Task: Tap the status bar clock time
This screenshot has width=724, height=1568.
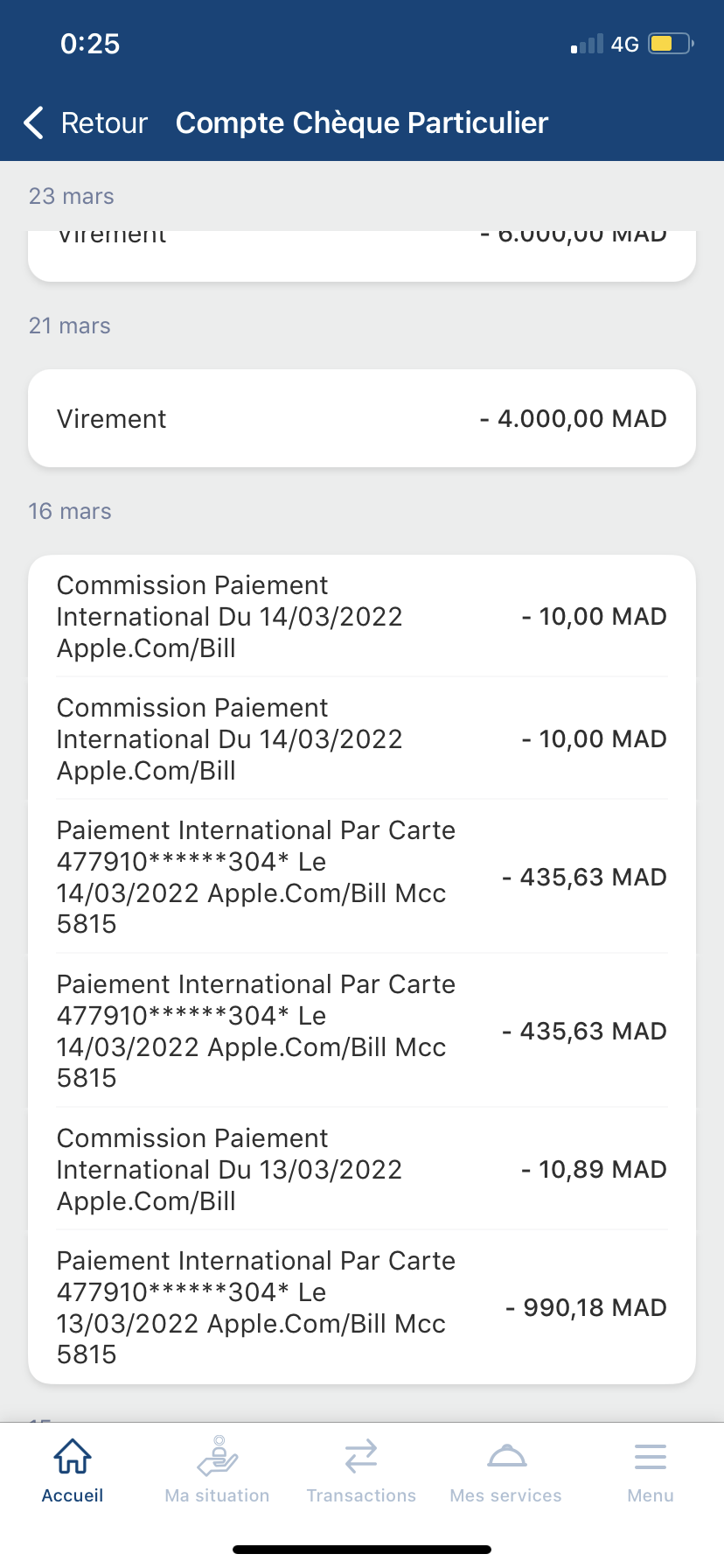Action: coord(90,44)
